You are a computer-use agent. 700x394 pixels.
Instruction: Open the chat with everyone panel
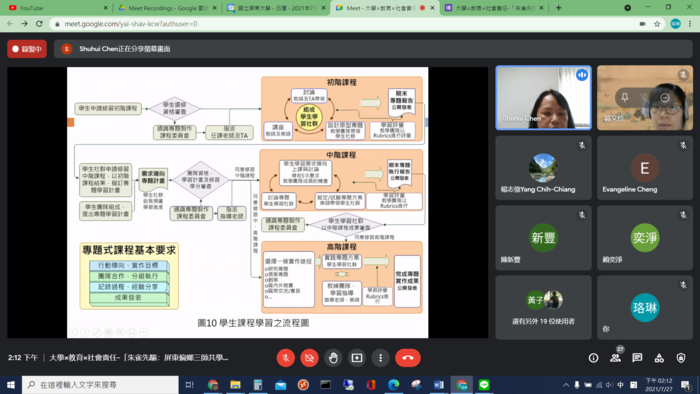tap(637, 358)
